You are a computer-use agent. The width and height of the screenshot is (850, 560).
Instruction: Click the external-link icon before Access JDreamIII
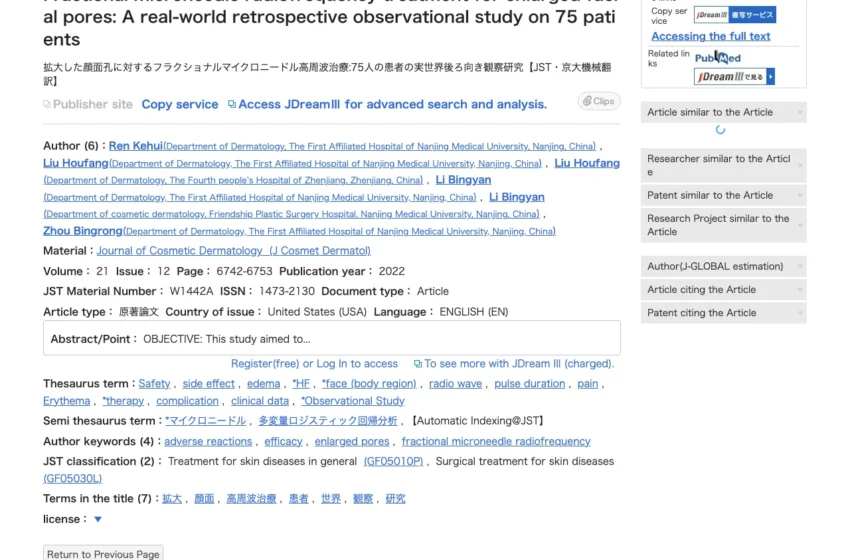coord(231,104)
